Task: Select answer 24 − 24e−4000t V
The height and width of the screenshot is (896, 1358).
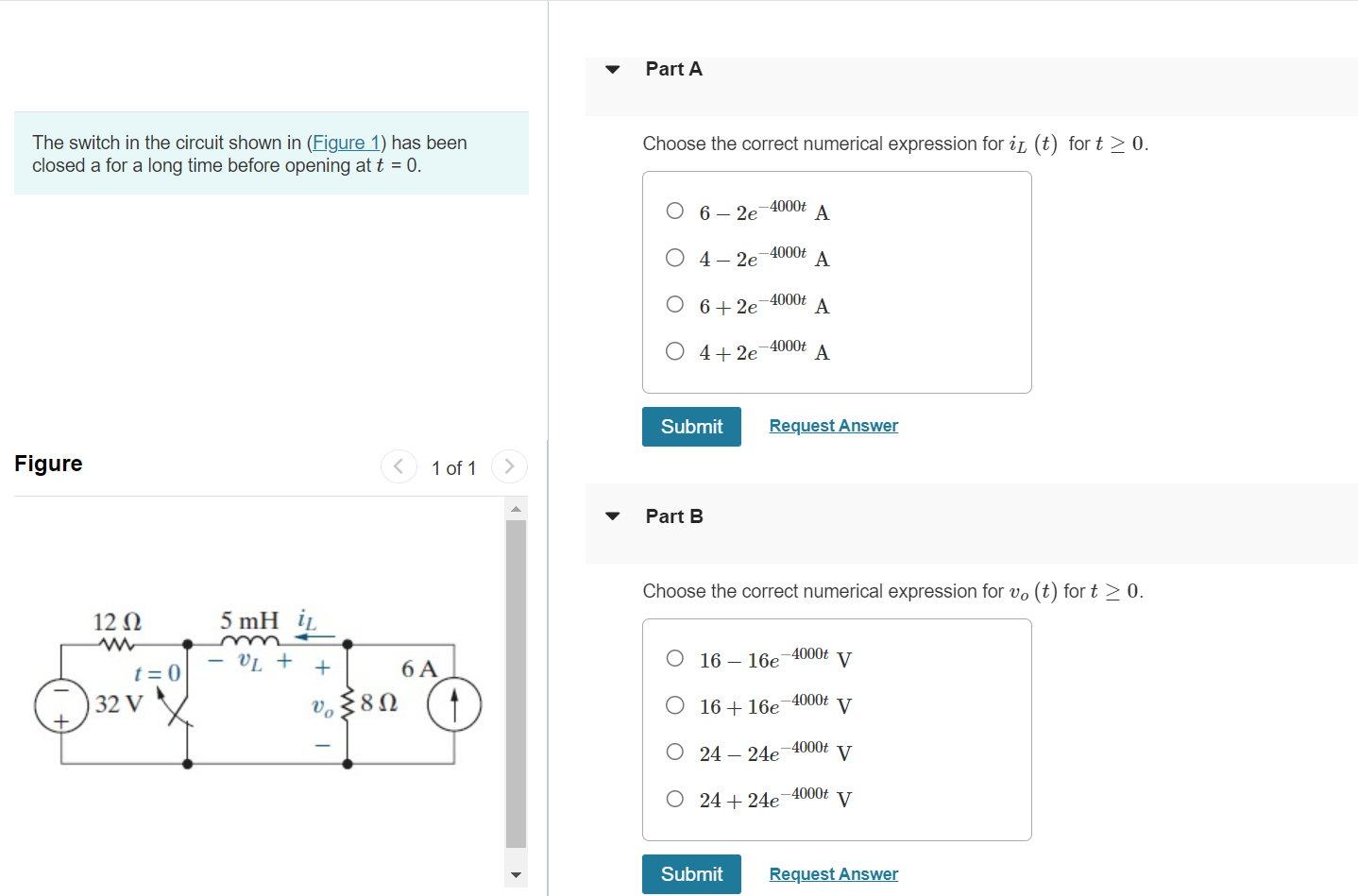Action: click(x=674, y=751)
